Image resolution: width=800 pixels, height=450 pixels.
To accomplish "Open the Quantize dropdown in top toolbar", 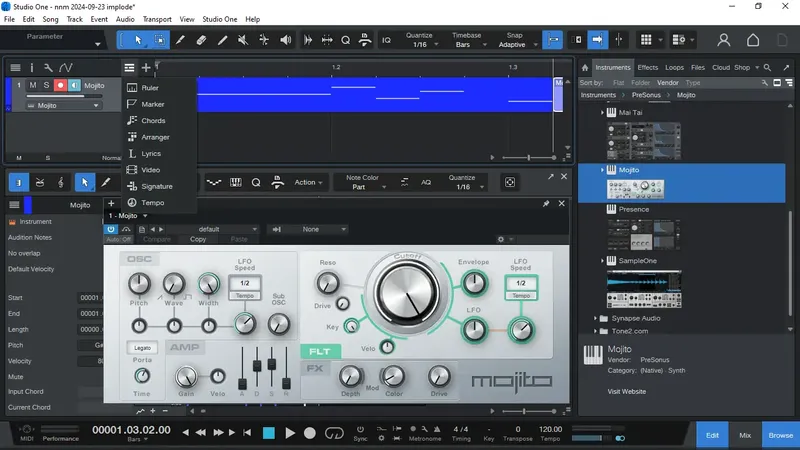I will (420, 44).
